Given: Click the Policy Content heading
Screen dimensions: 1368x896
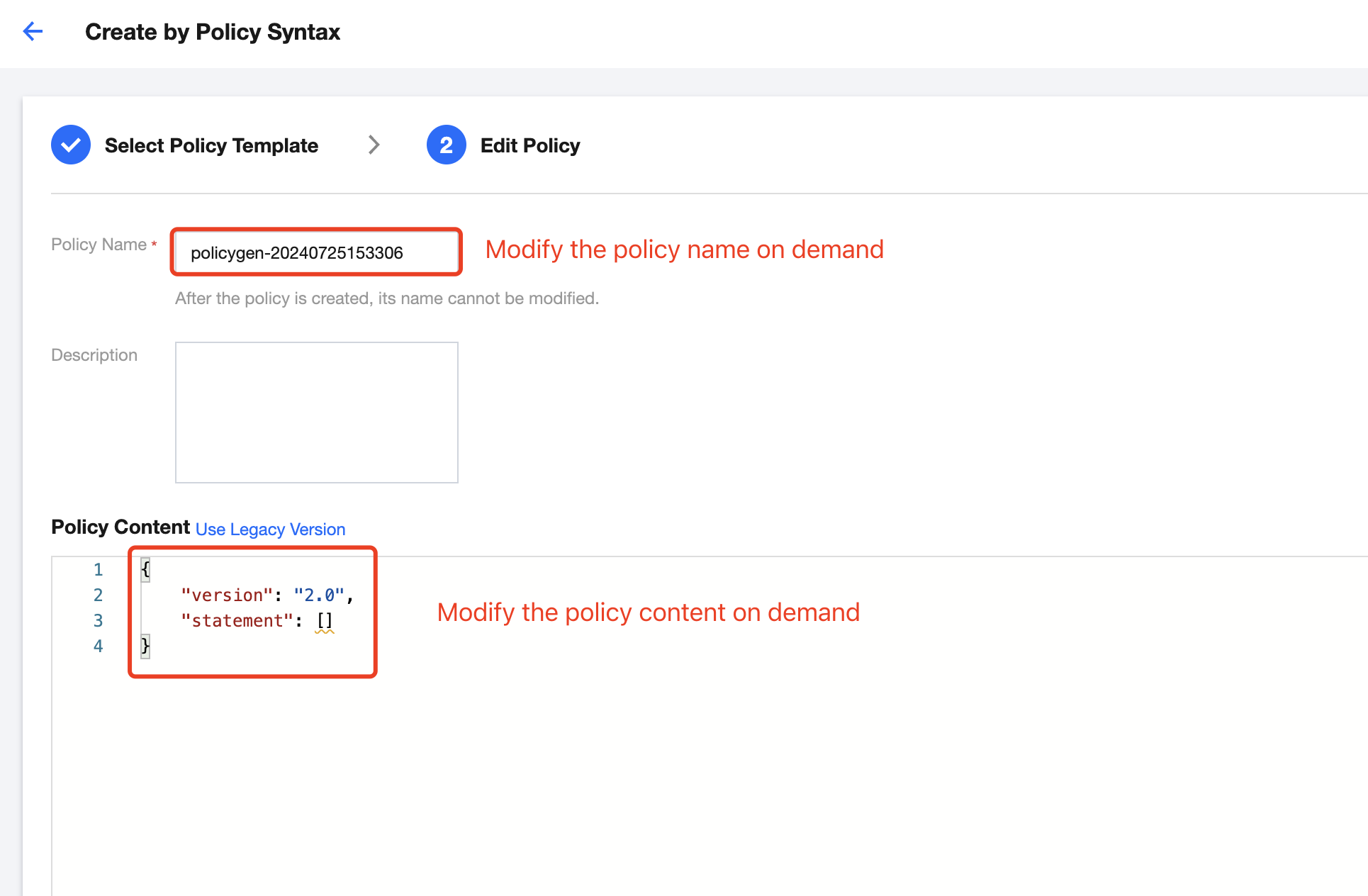Looking at the screenshot, I should tap(120, 527).
